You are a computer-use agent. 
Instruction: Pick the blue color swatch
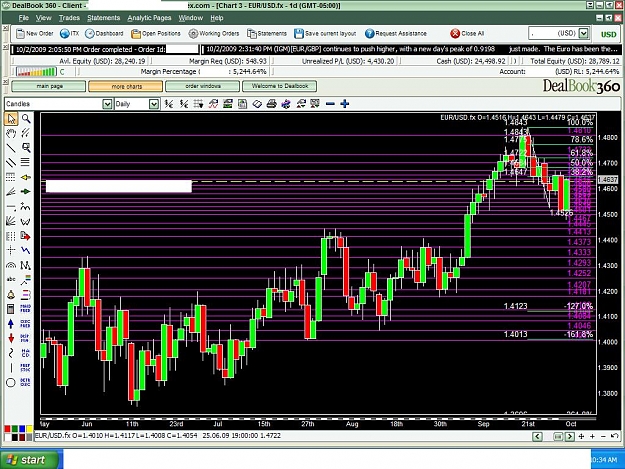[22, 429]
